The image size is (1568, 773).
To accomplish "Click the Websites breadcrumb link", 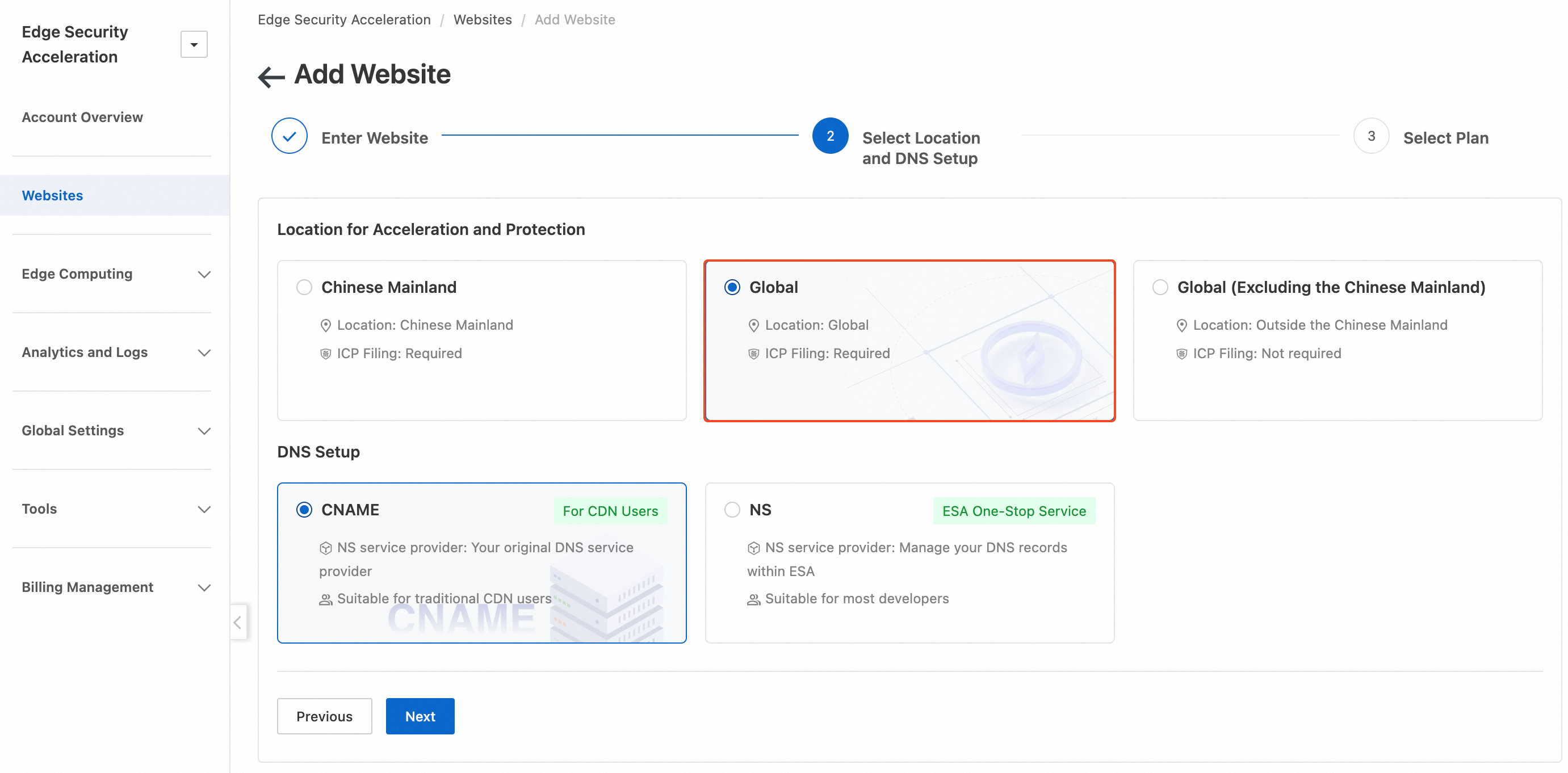I will coord(482,19).
